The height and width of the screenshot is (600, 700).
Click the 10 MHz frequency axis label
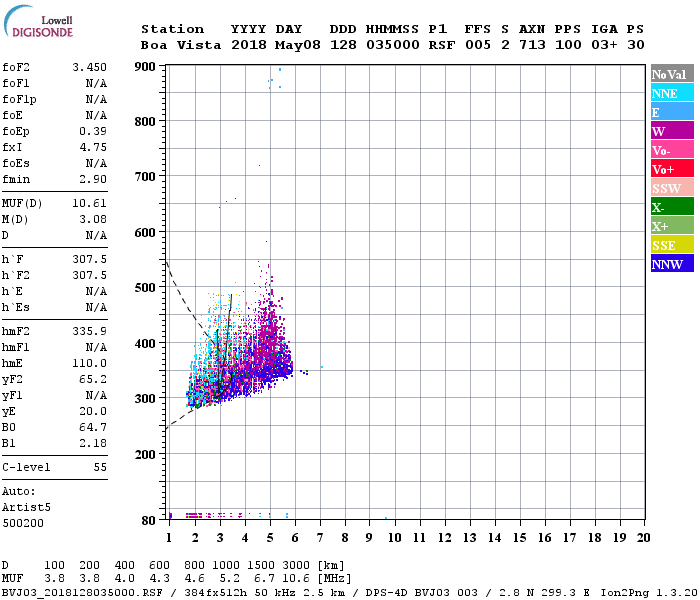tap(394, 538)
